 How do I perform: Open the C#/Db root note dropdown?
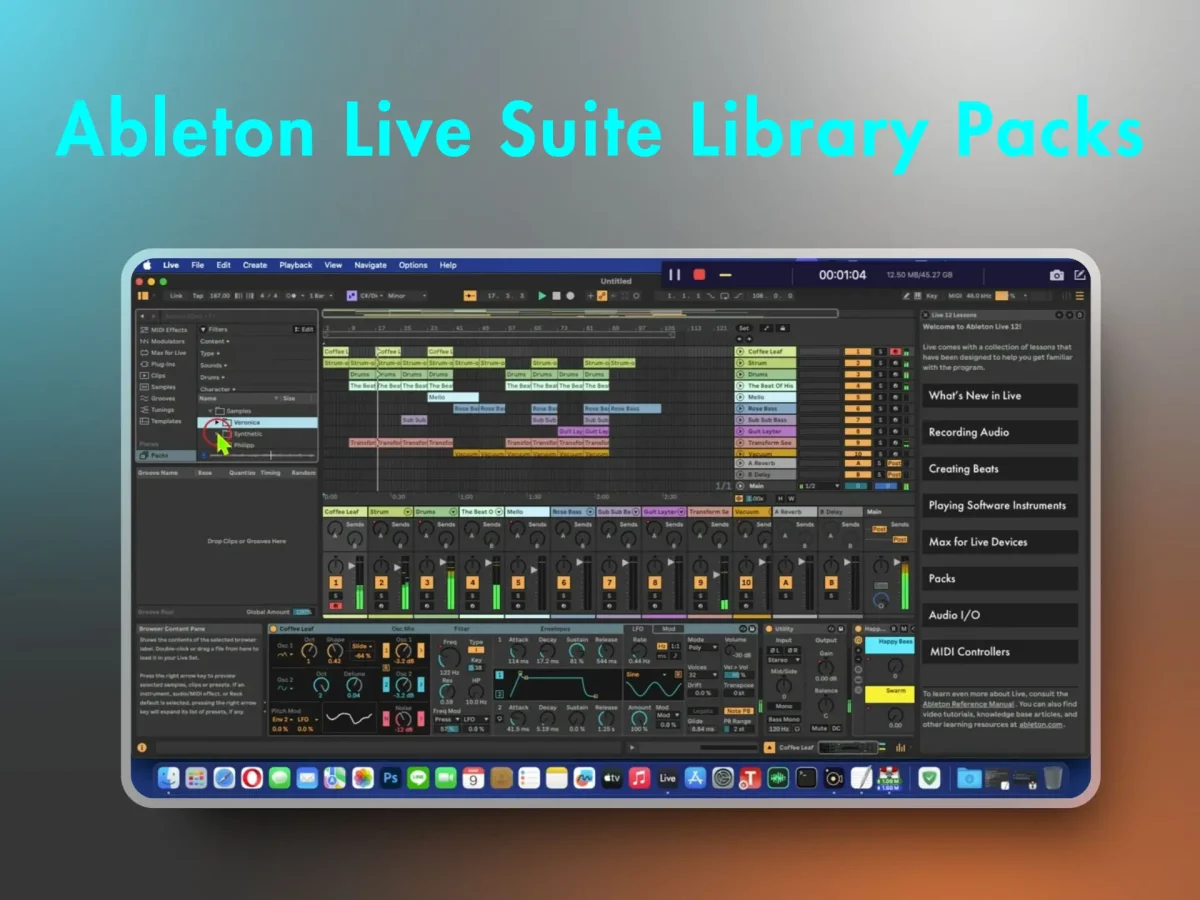click(x=370, y=296)
